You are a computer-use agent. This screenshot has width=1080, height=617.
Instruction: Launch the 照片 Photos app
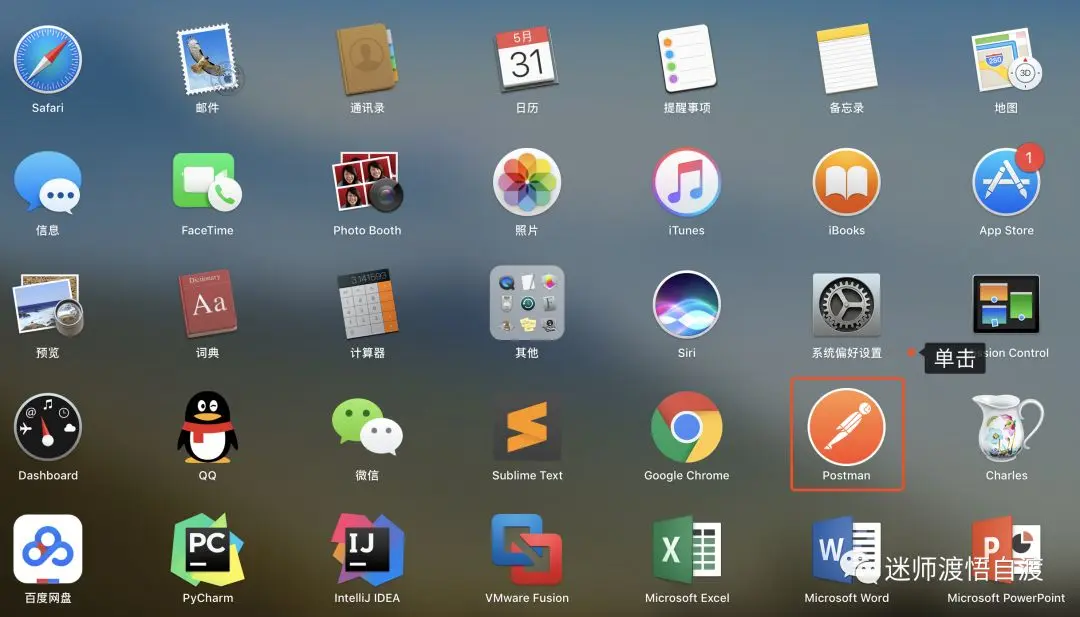point(527,182)
